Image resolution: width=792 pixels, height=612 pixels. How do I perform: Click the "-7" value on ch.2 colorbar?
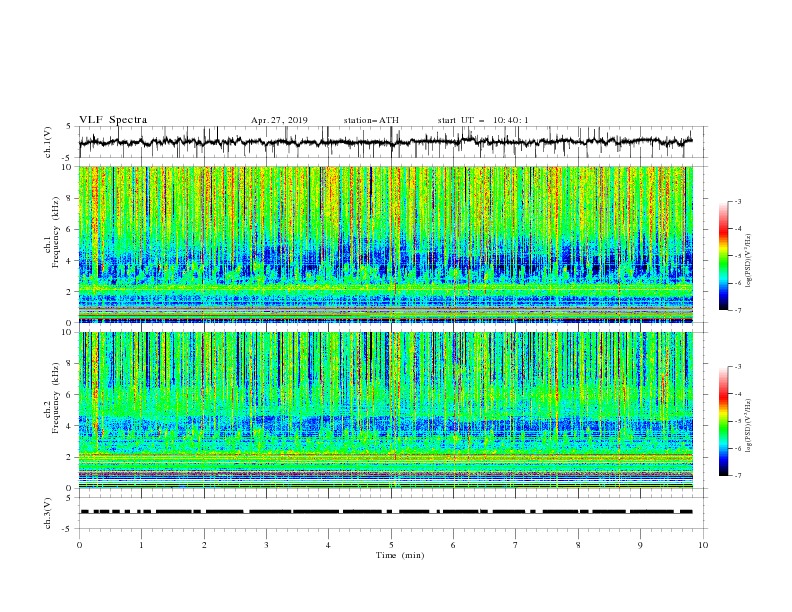click(738, 475)
